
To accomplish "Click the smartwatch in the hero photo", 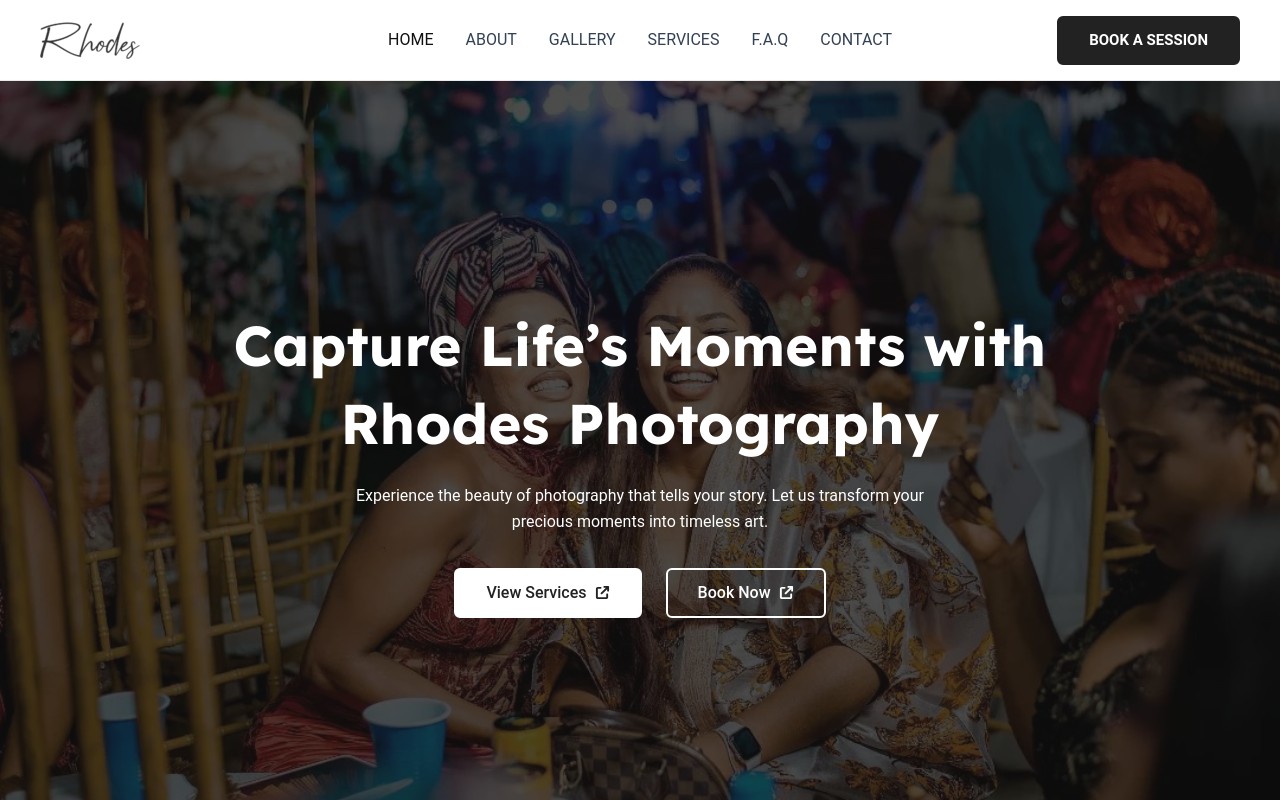I will click(x=739, y=743).
